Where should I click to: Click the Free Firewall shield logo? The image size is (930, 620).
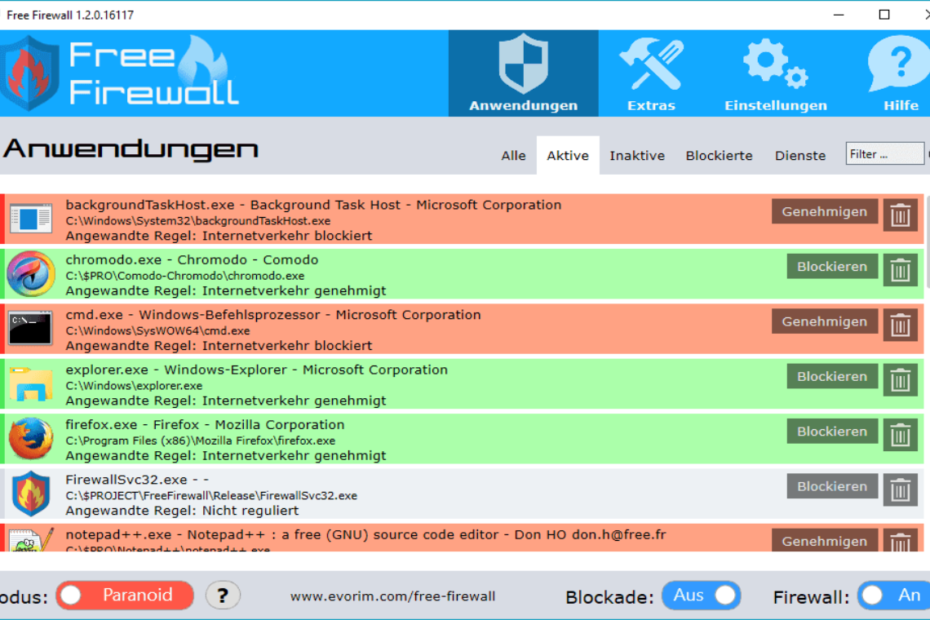pos(30,73)
